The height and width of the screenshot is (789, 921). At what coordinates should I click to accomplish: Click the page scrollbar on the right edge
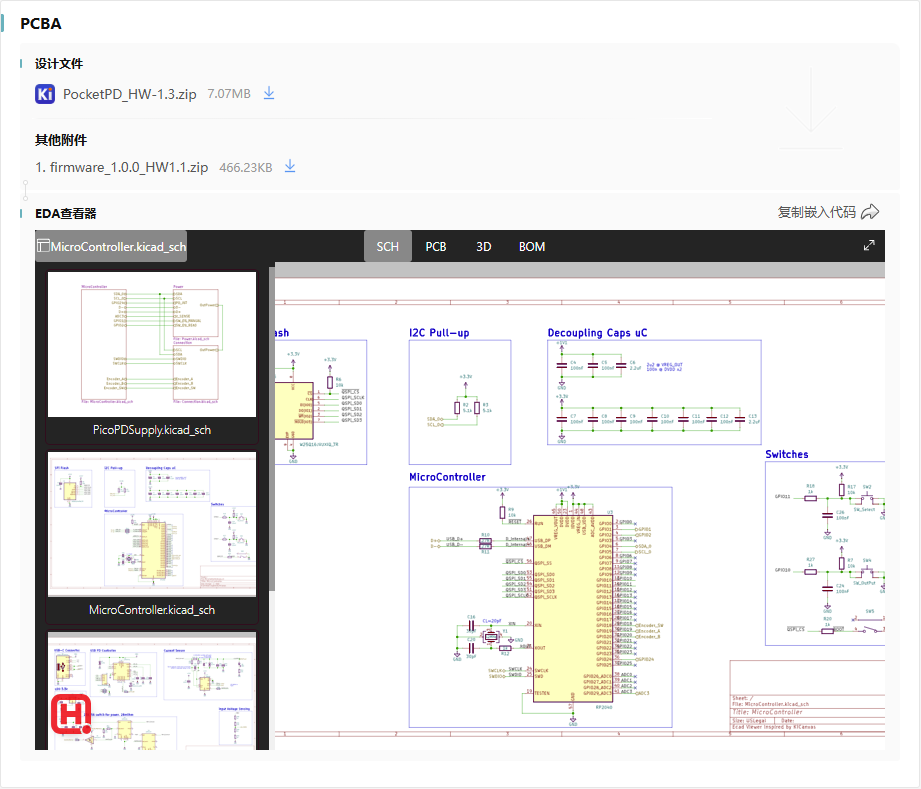(914, 400)
